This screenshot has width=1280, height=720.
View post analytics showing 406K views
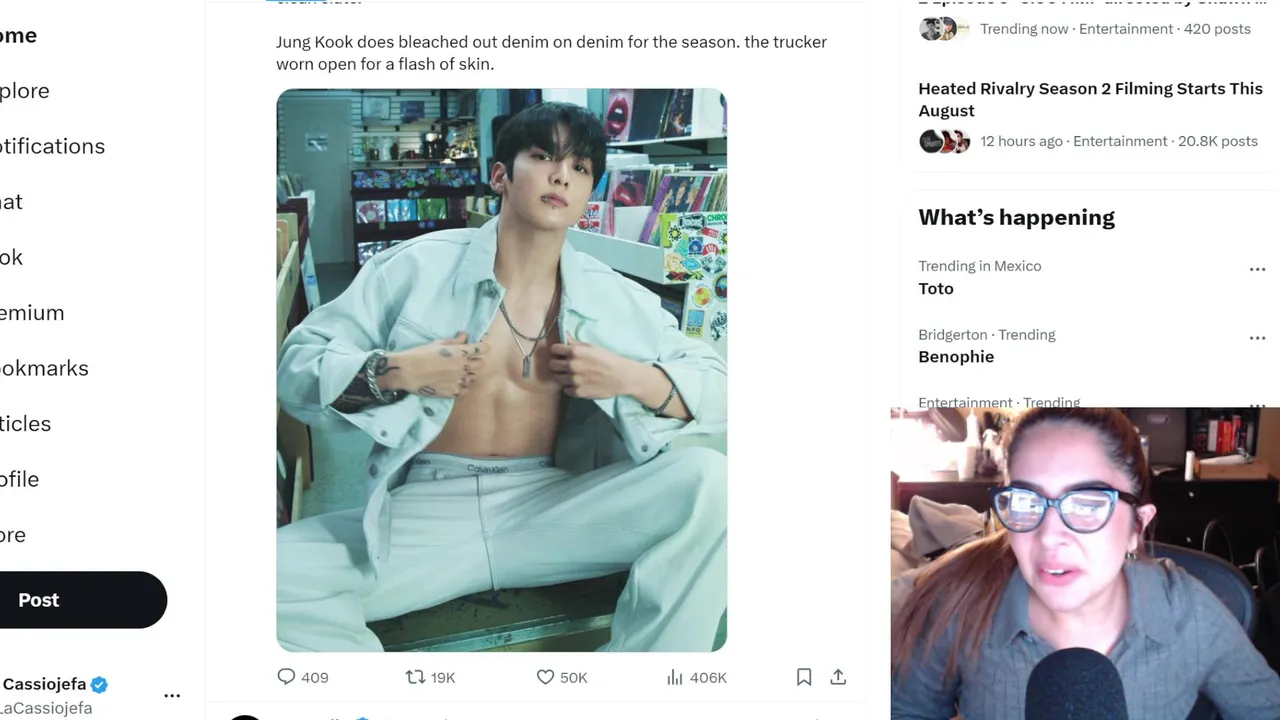point(675,677)
